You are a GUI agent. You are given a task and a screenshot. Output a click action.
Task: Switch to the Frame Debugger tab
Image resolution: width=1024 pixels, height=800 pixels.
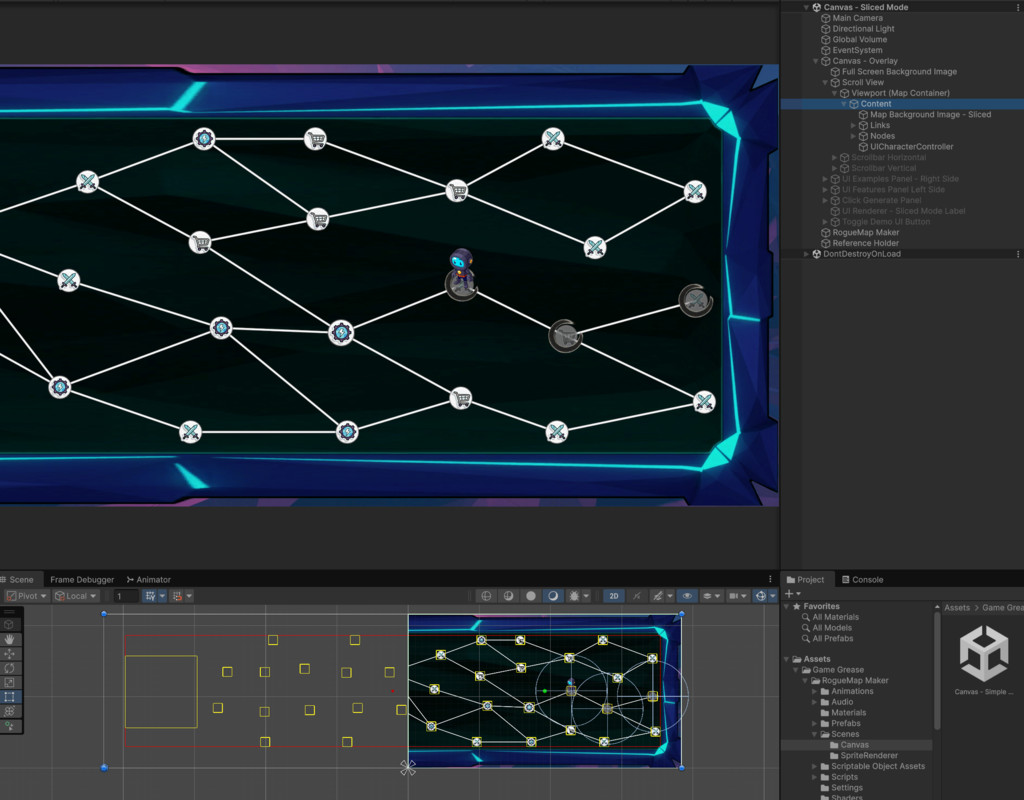82,579
